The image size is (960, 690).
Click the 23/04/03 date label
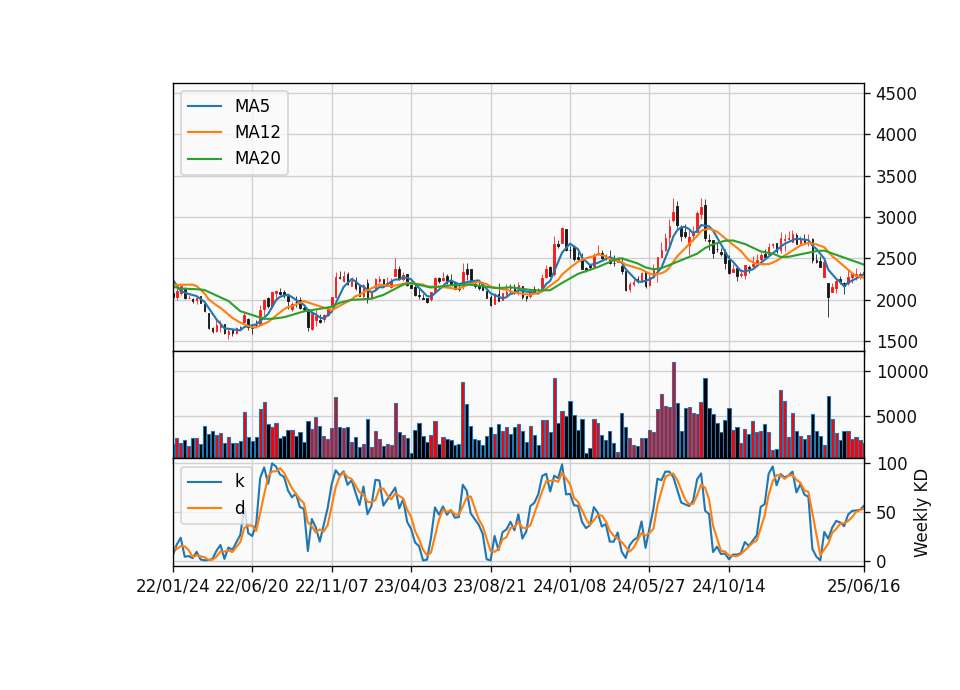tap(411, 586)
